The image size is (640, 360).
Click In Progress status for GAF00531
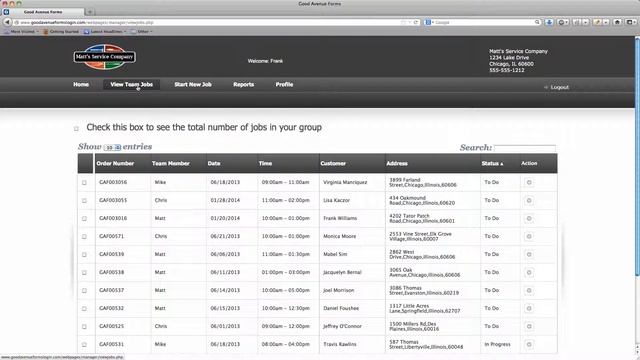(497, 344)
